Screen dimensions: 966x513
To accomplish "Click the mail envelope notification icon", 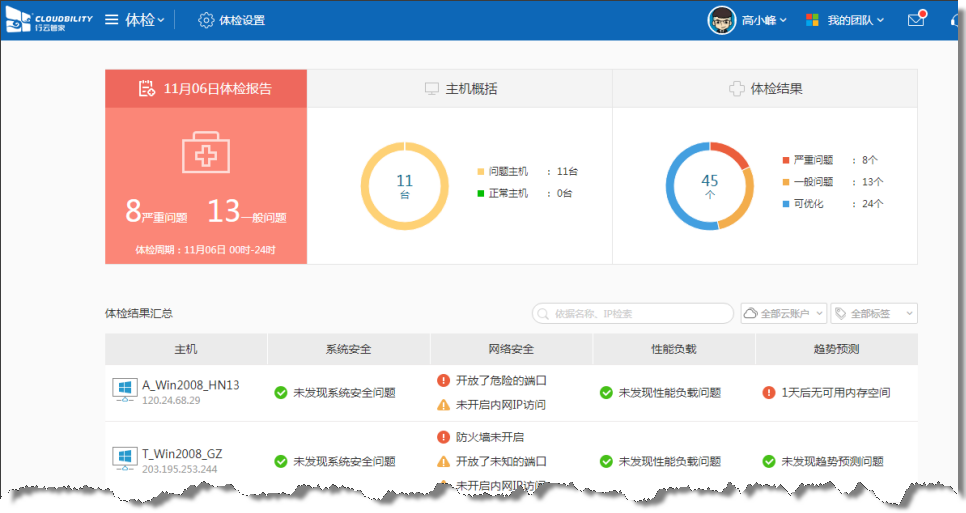I will point(915,20).
